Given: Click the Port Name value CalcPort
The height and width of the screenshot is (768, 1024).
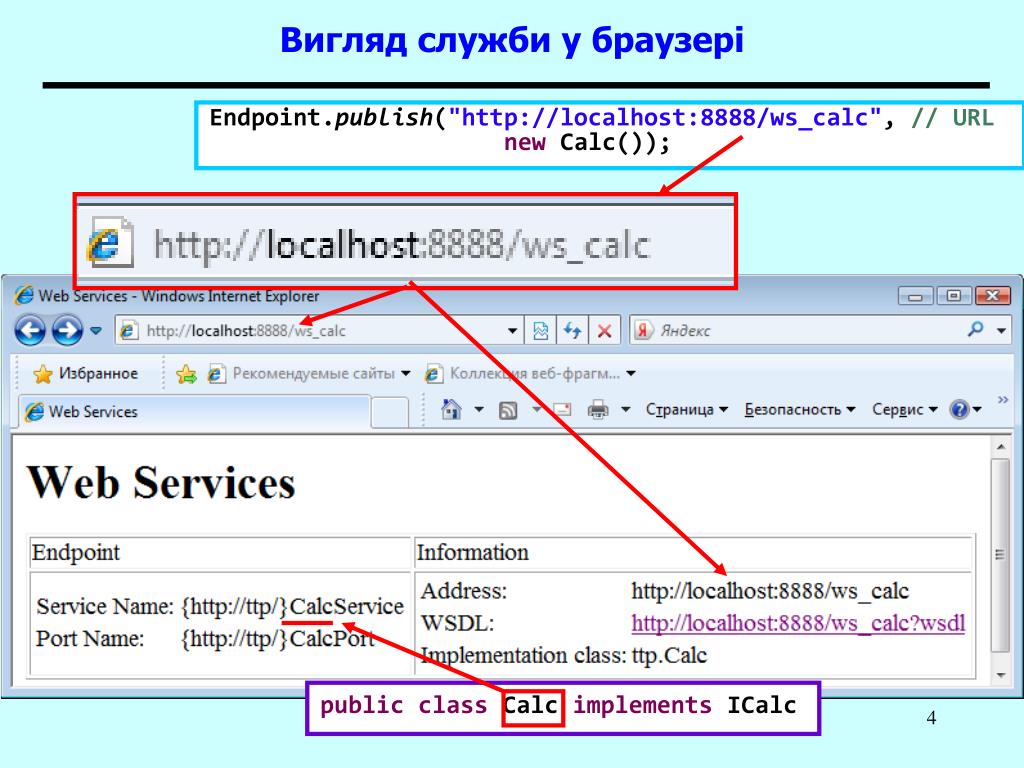Looking at the screenshot, I should (278, 639).
